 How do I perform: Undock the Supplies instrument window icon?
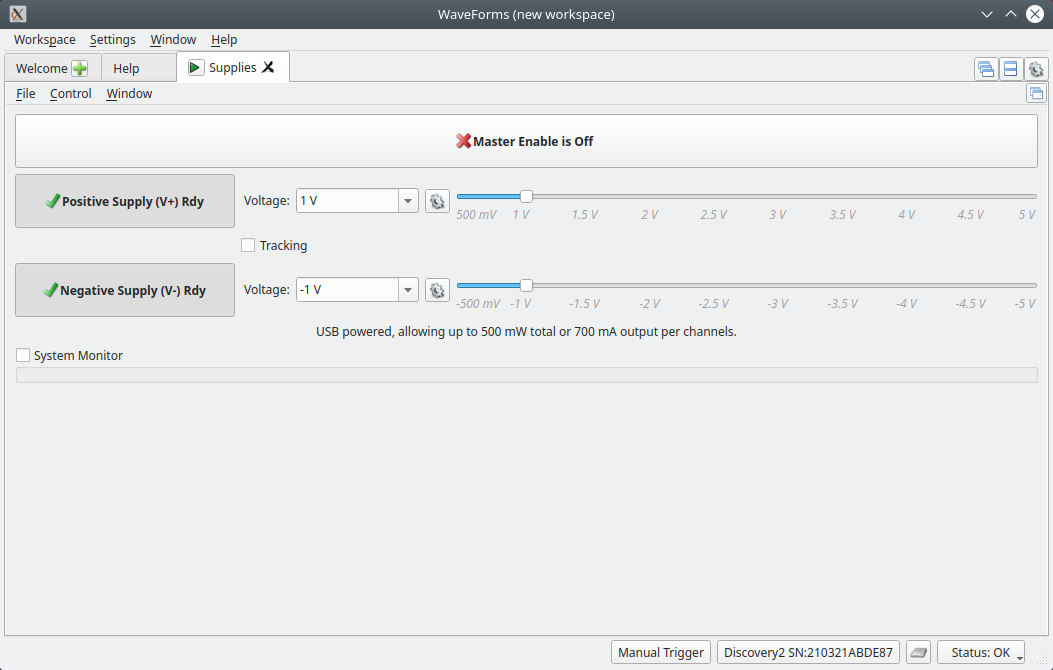(1036, 93)
